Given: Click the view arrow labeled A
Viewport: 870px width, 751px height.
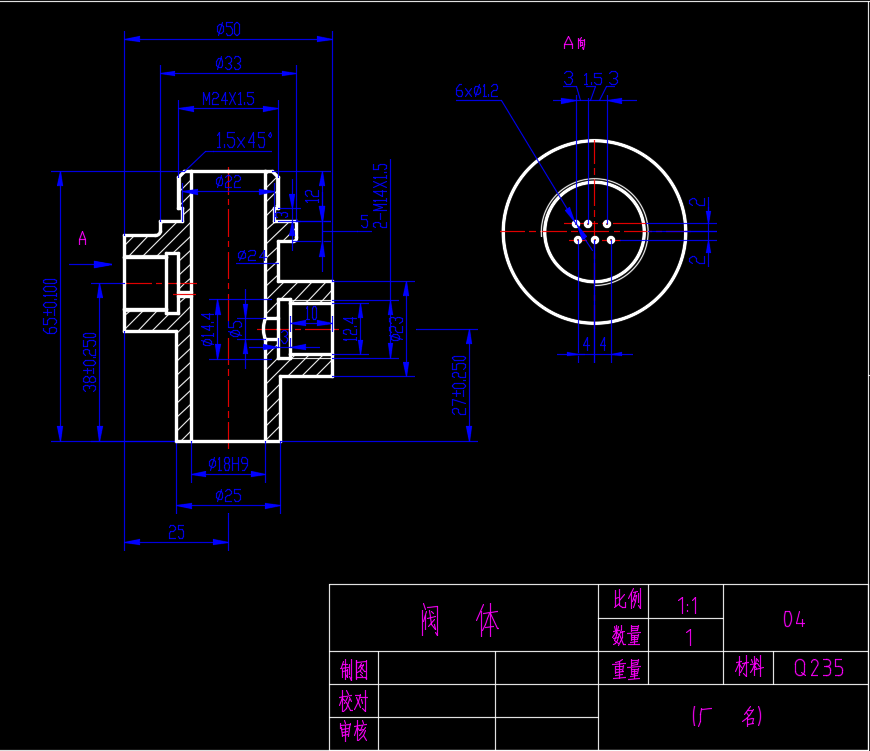Looking at the screenshot, I should coord(91,265).
